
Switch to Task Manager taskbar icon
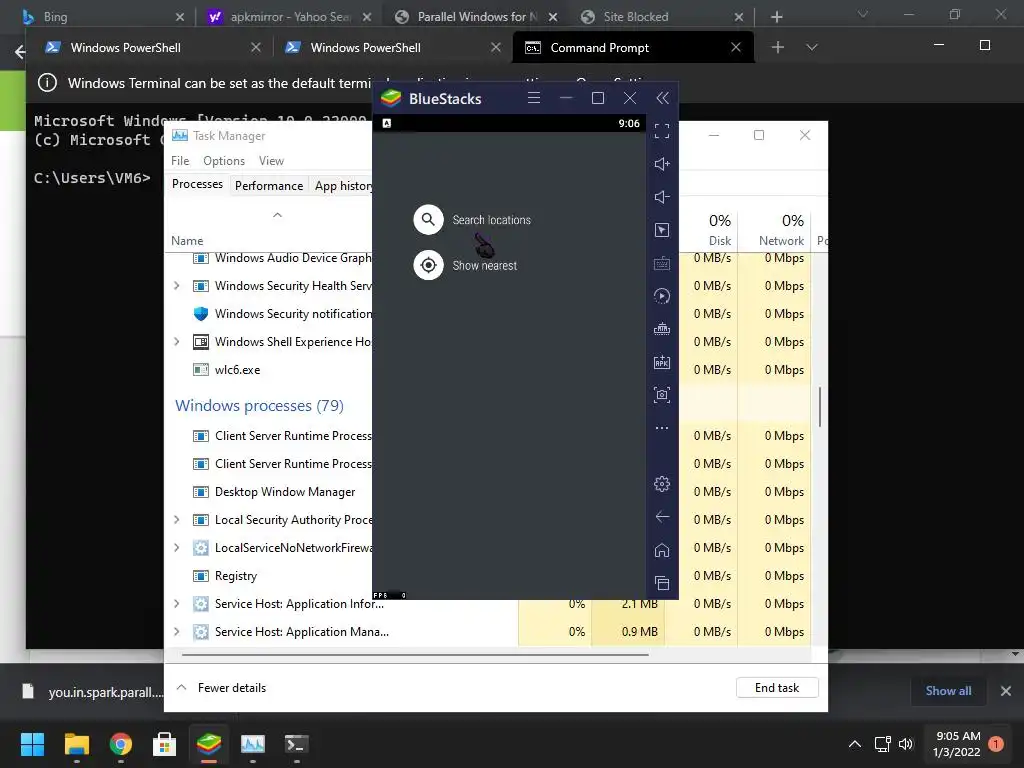[253, 744]
